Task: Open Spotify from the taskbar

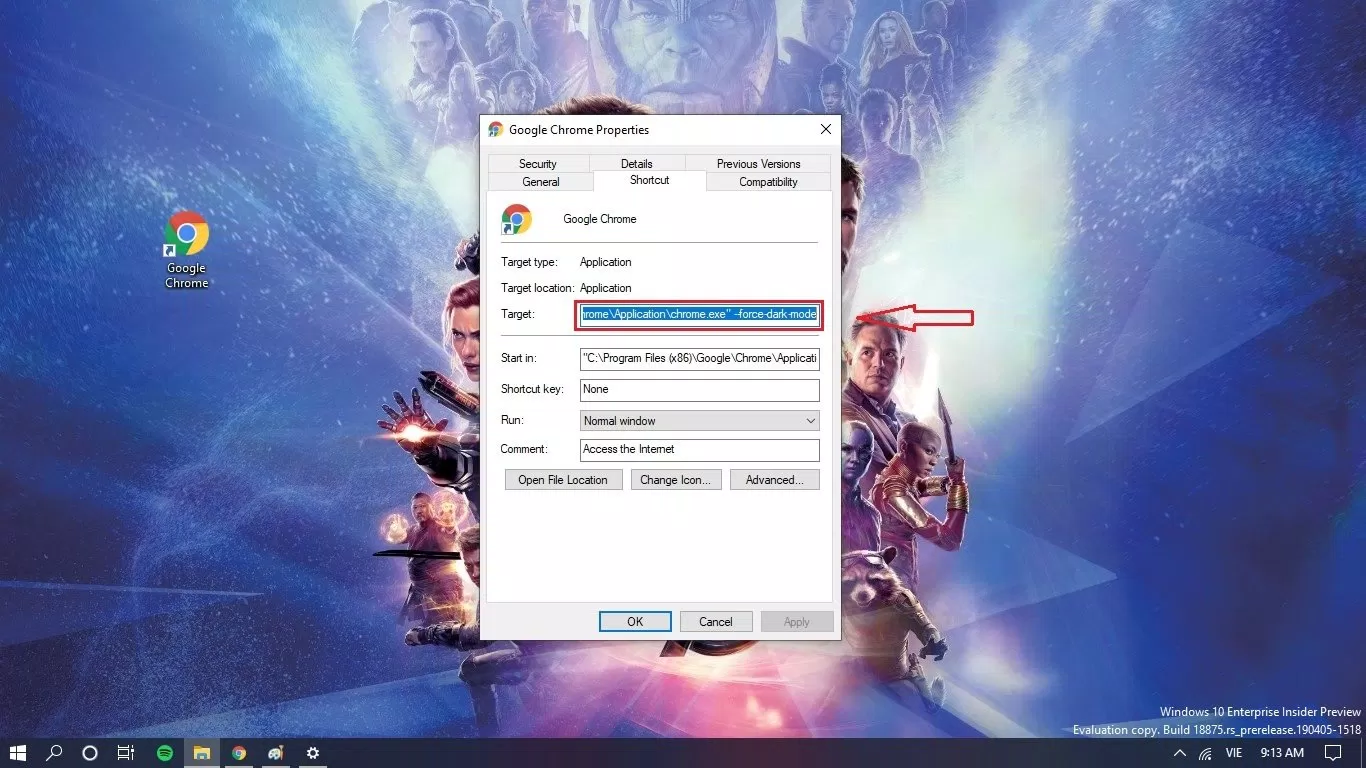Action: point(165,753)
